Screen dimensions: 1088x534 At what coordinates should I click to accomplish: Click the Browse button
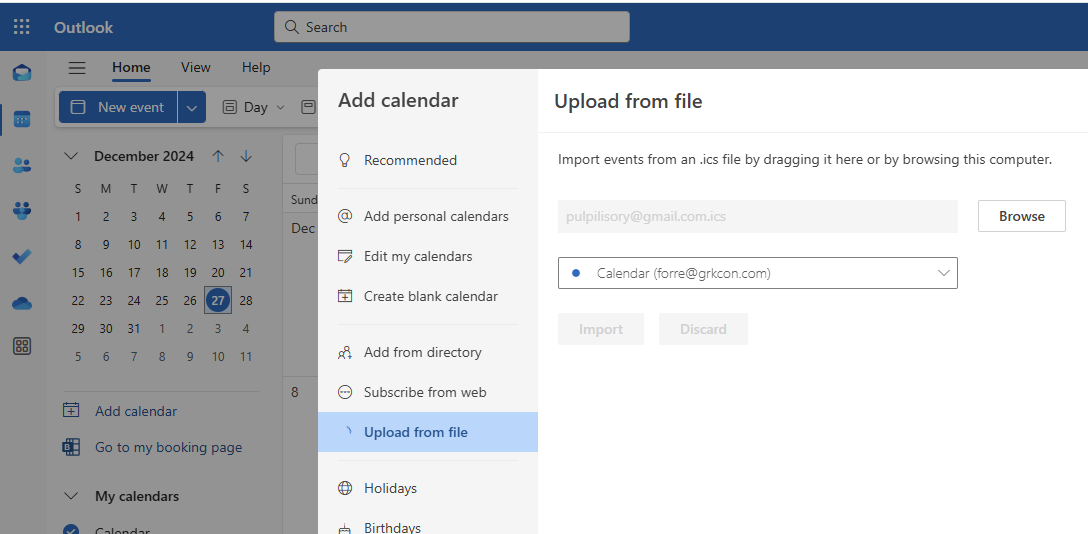[1021, 216]
